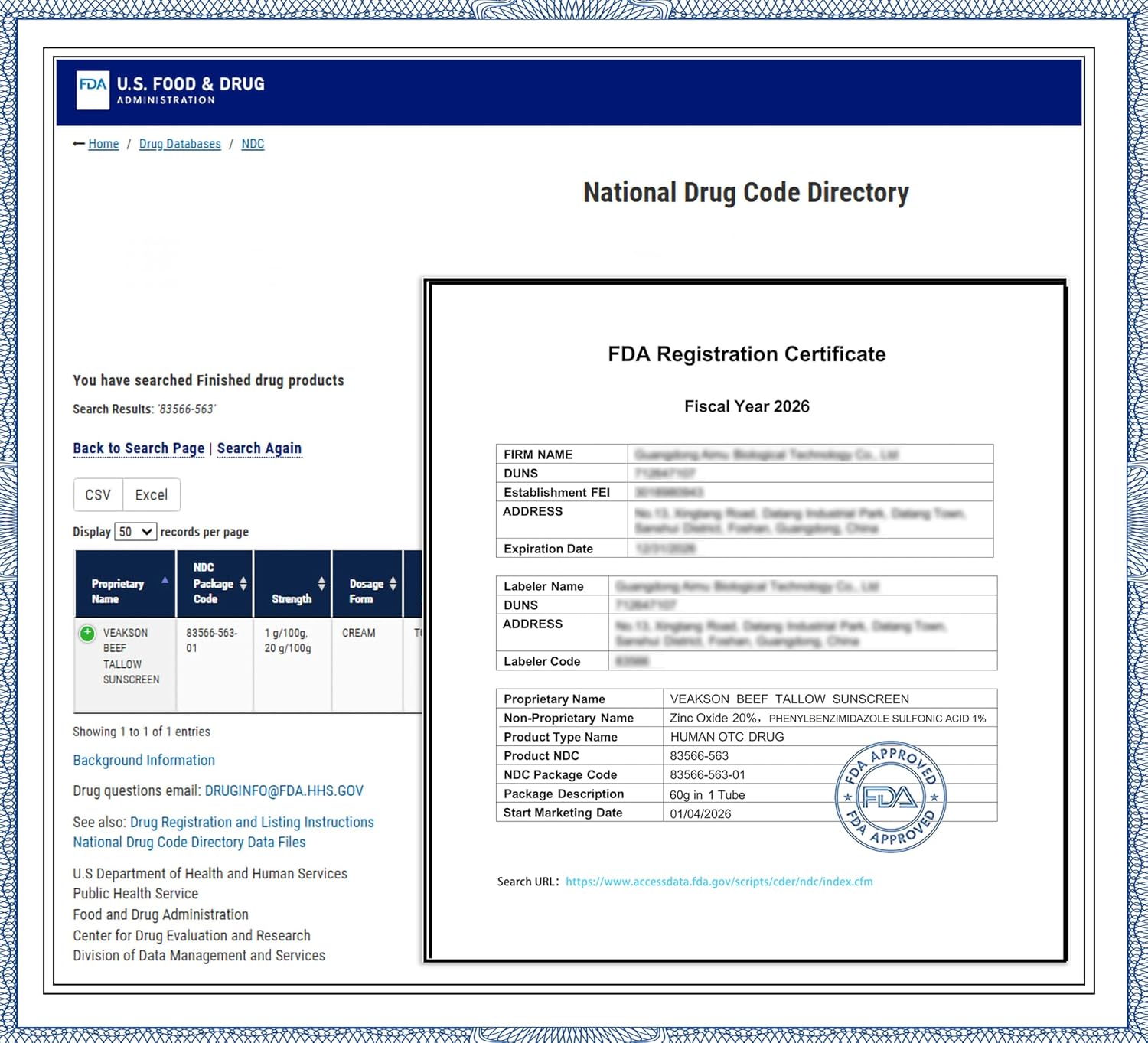
Task: Open National Drug Code Directory Data Files
Action: (x=189, y=842)
